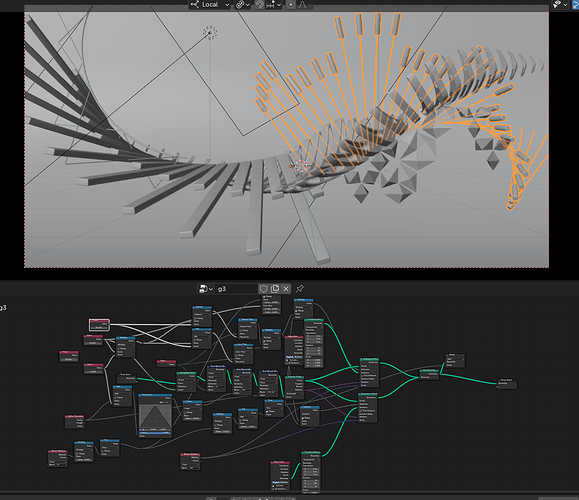Viewport: 579px width, 500px height.
Task: Toggle the pin node tree icon
Action: pyautogui.click(x=299, y=289)
